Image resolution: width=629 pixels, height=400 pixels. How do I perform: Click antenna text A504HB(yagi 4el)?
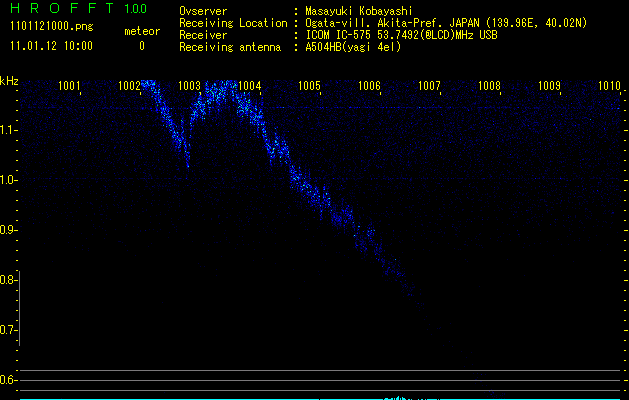[353, 47]
